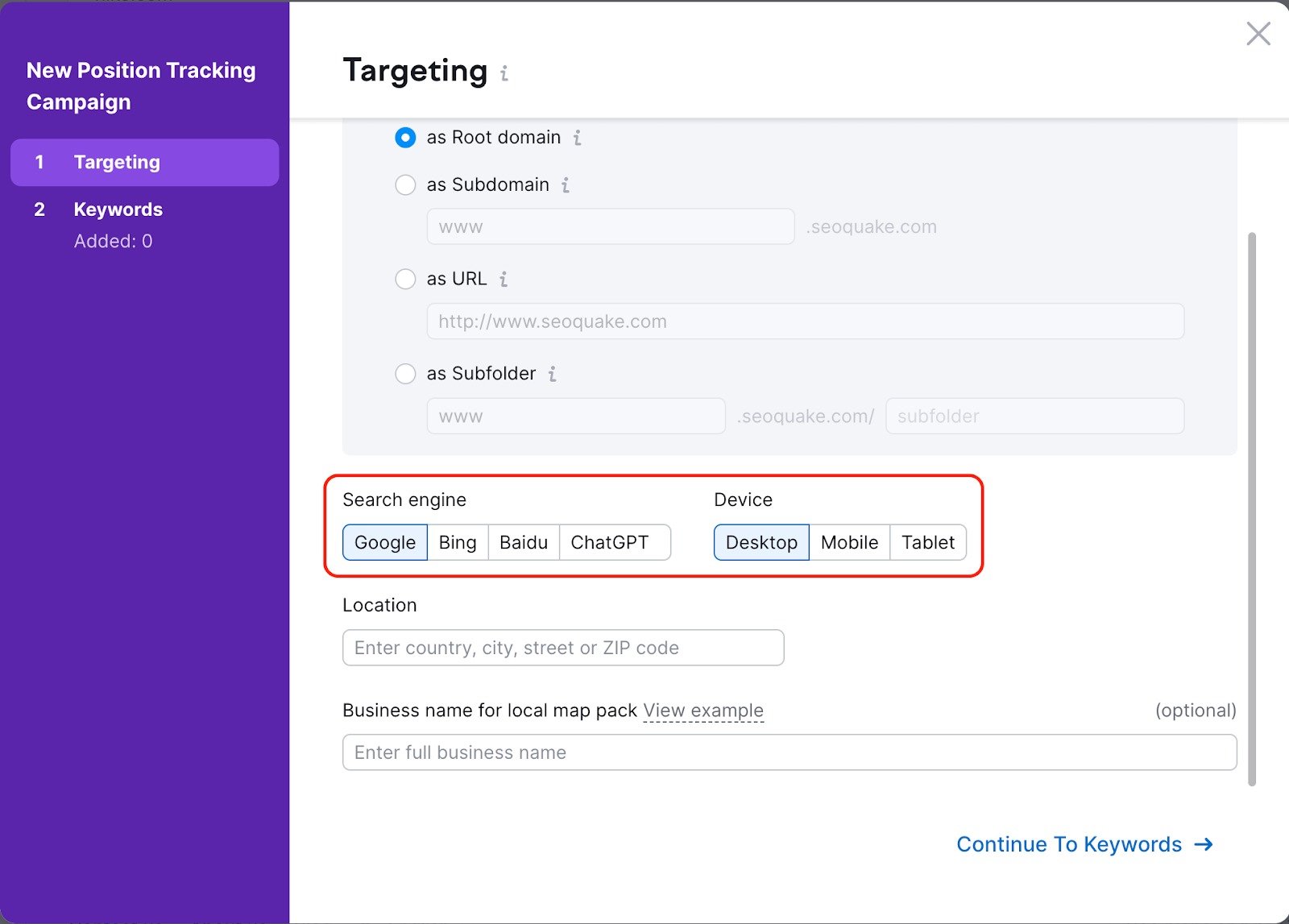Set device type to Tablet

click(x=928, y=543)
